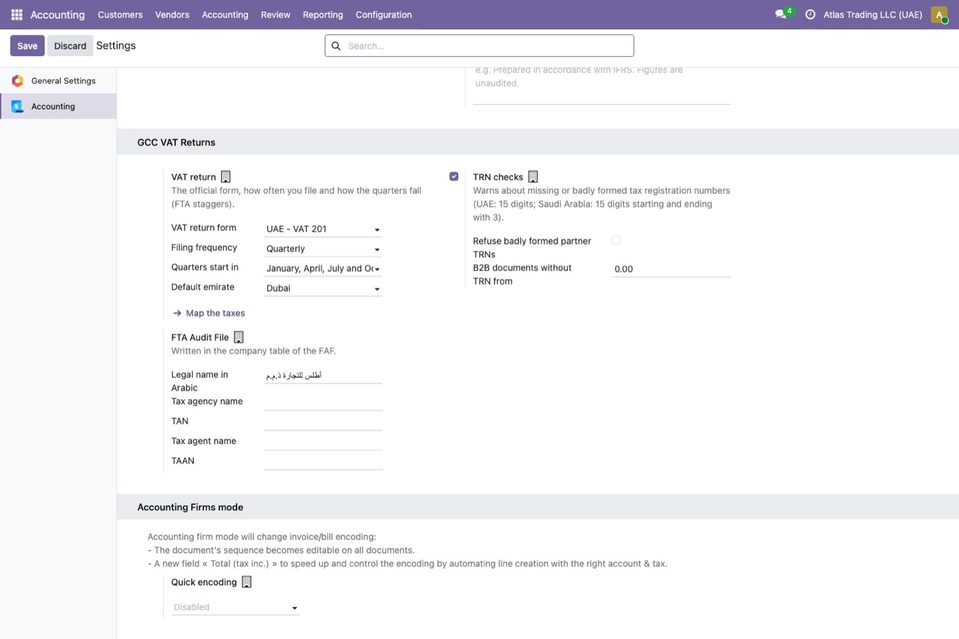Click the company icon beside Quick encoding

click(x=246, y=582)
